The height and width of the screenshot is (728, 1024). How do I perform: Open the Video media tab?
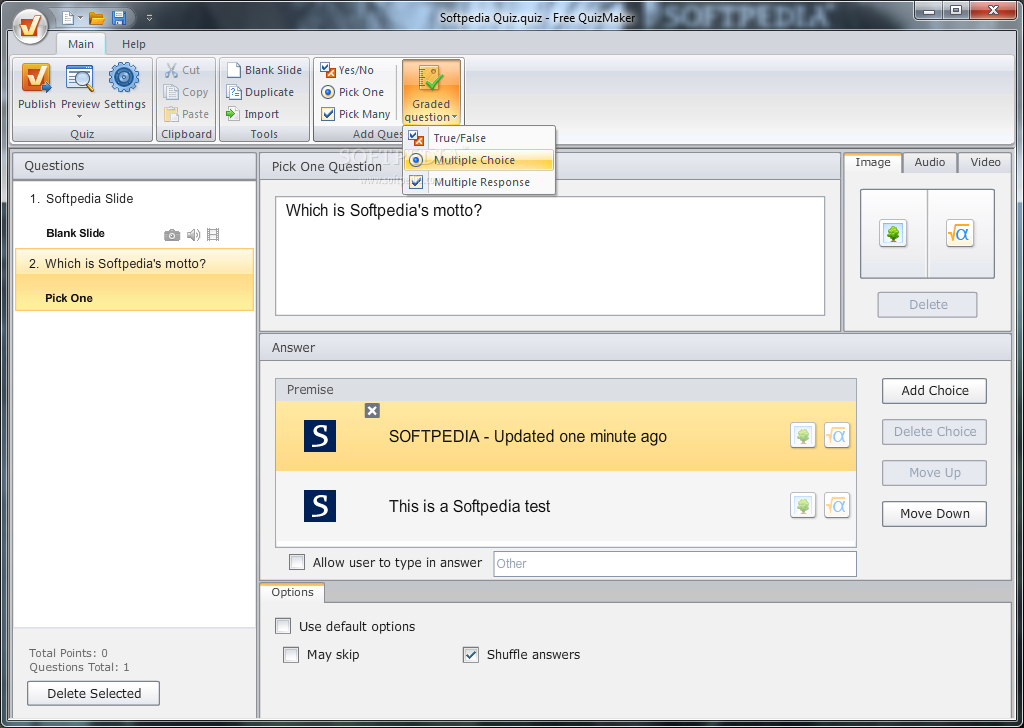[985, 162]
